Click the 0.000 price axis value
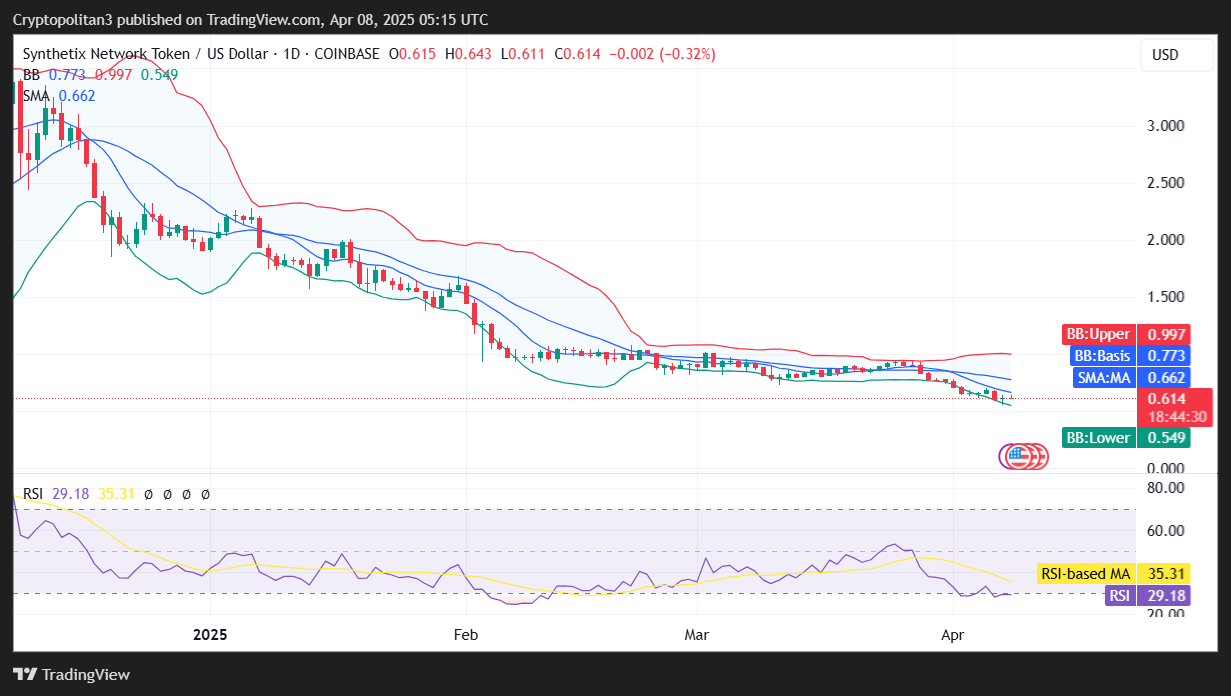The width and height of the screenshot is (1231, 696). pyautogui.click(x=1166, y=468)
